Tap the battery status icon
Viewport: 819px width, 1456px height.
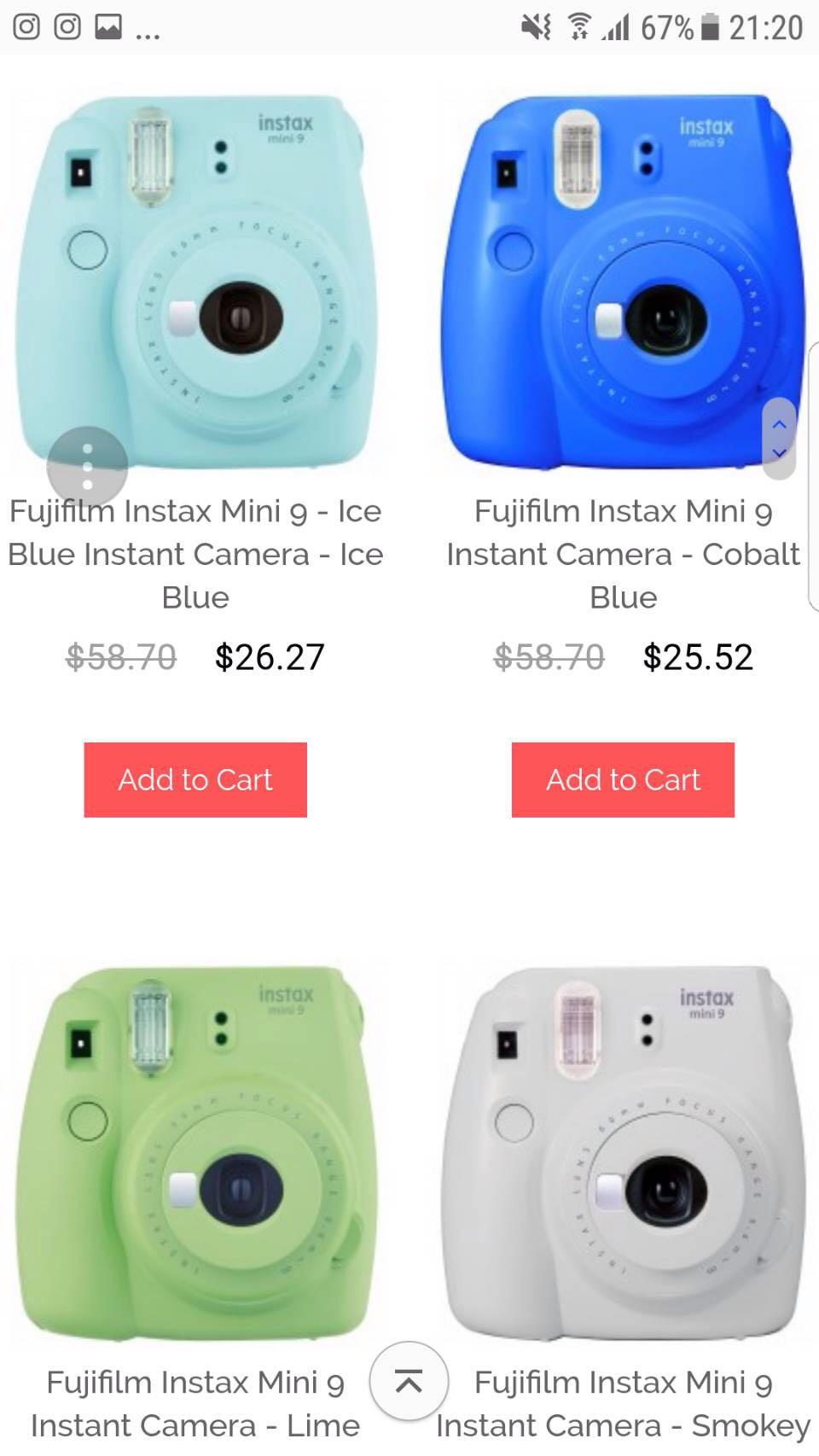point(710,27)
